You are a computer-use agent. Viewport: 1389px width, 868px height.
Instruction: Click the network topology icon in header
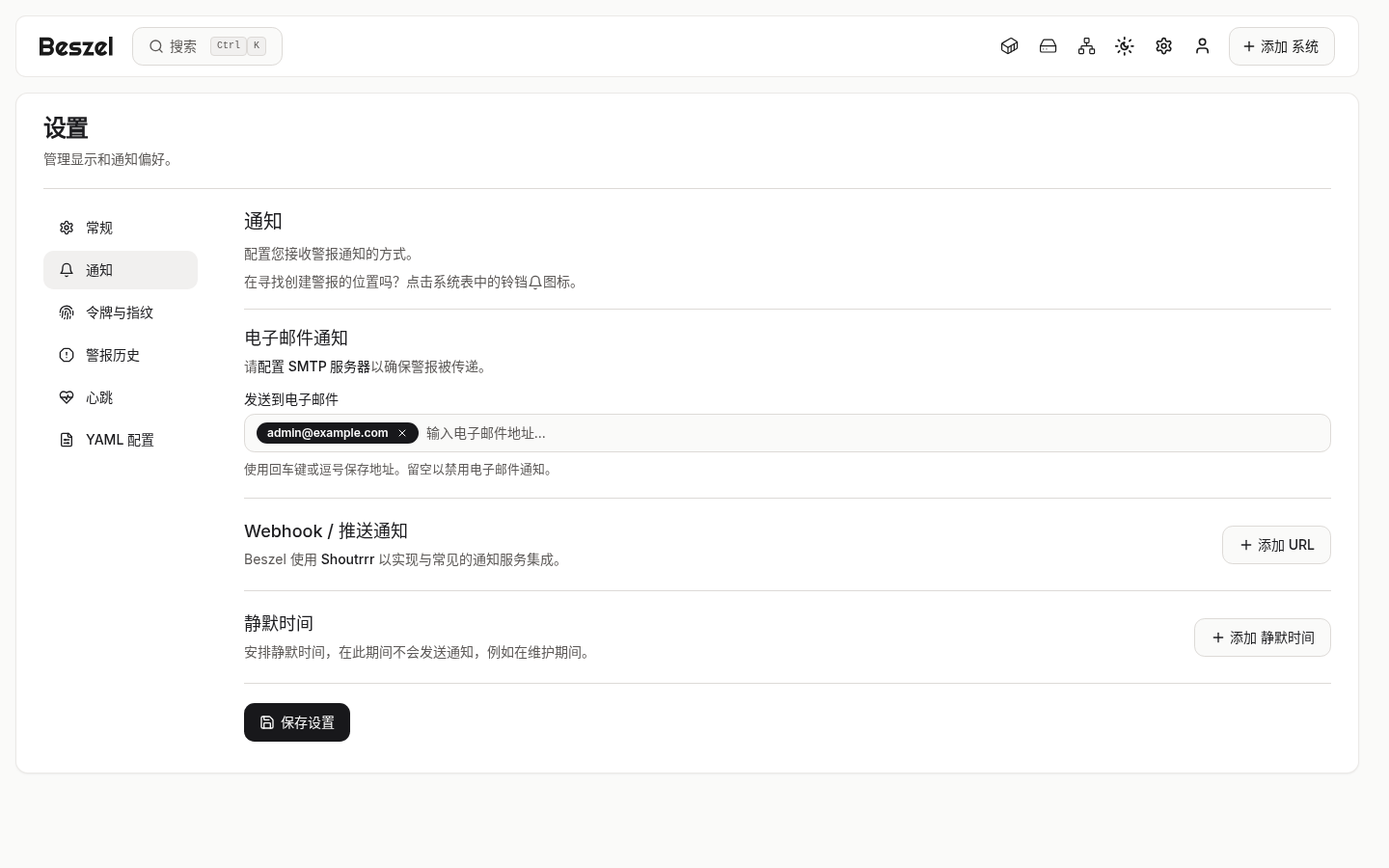click(x=1086, y=46)
